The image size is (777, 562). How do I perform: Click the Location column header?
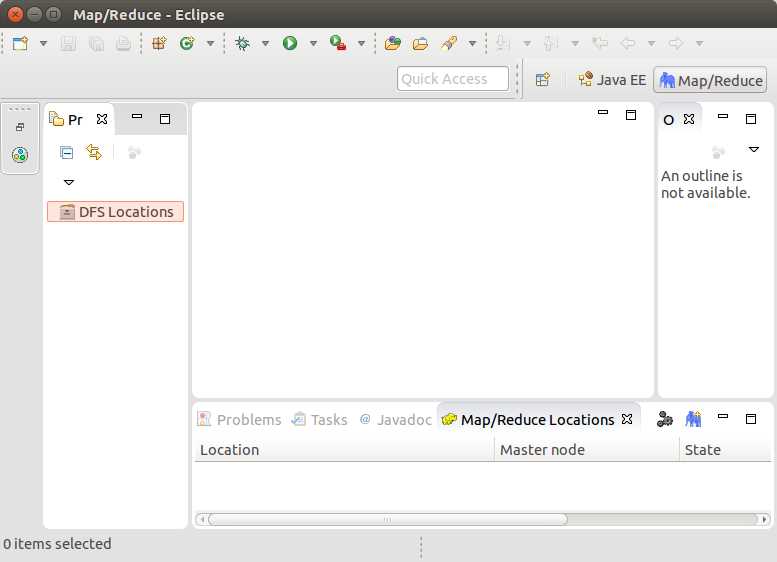tap(344, 450)
